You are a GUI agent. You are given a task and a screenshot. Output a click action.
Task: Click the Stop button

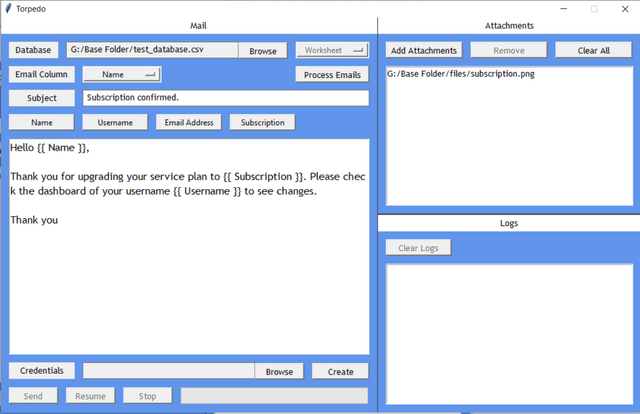point(147,396)
